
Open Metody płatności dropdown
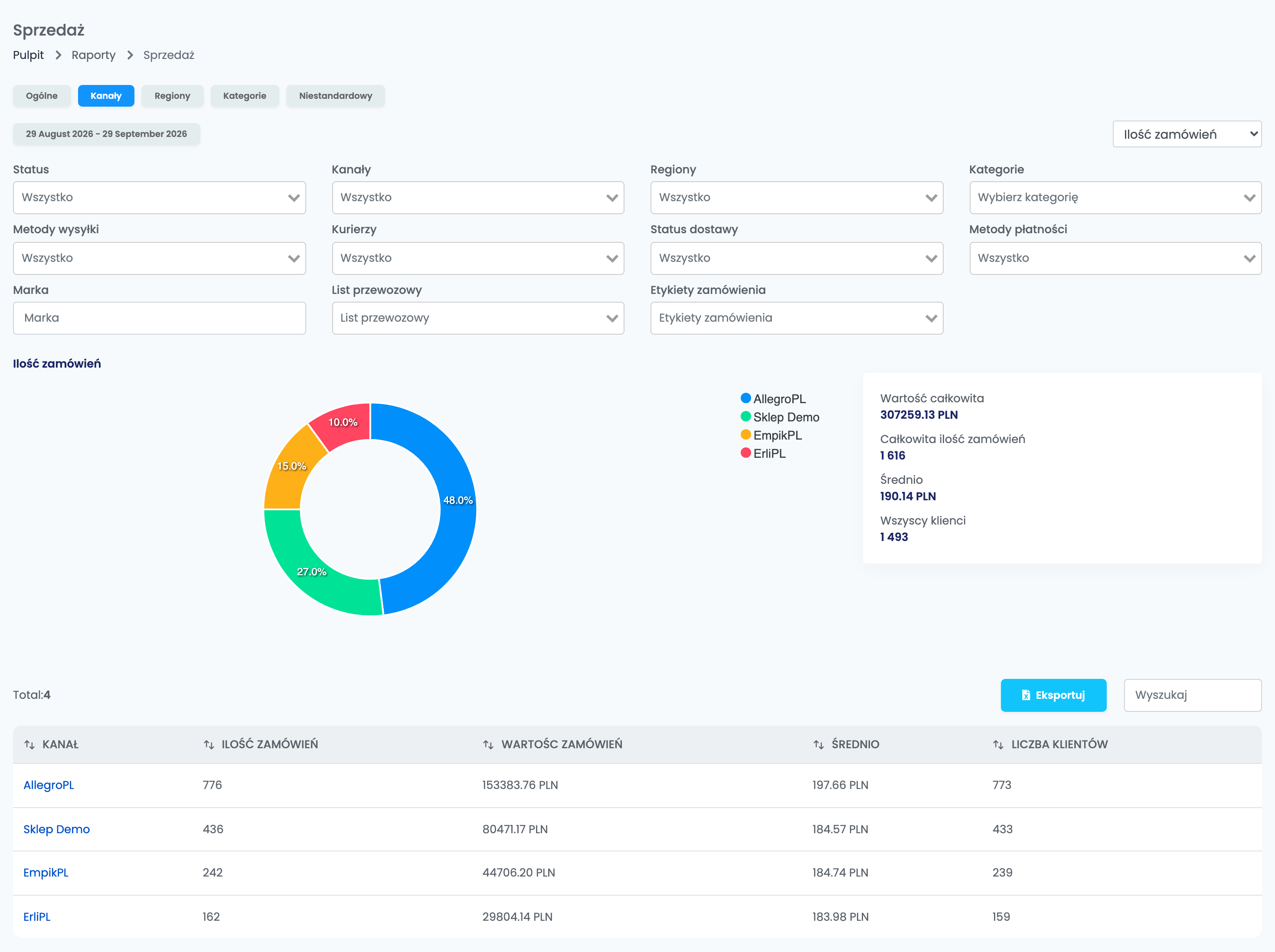pyautogui.click(x=1115, y=258)
